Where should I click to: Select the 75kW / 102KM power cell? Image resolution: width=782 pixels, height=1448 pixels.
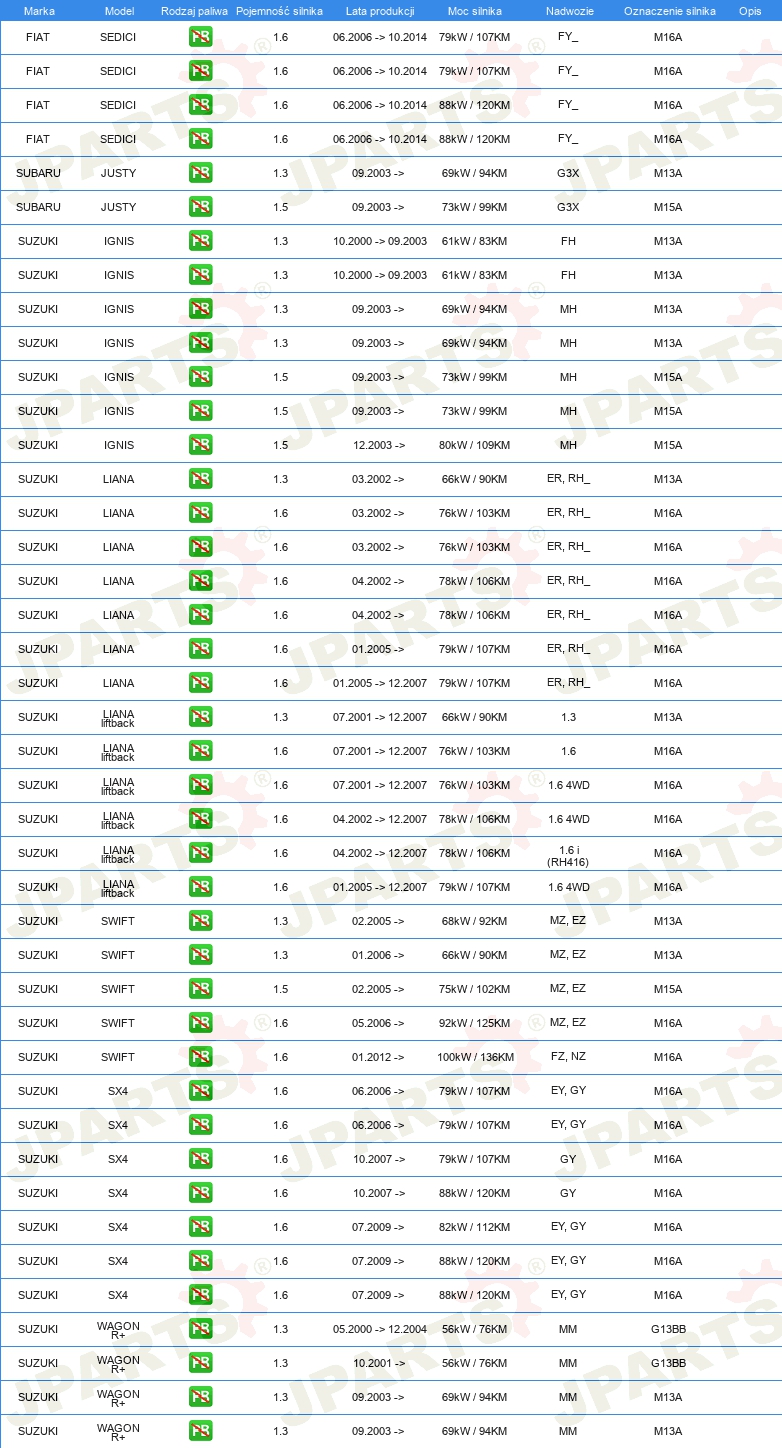coord(474,989)
